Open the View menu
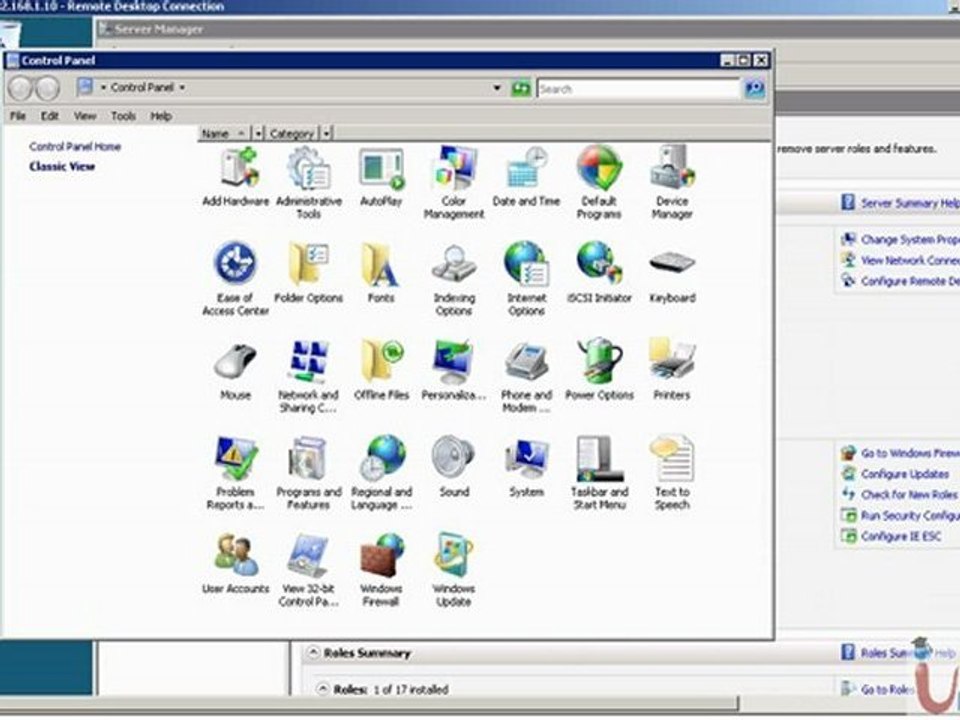 [85, 116]
